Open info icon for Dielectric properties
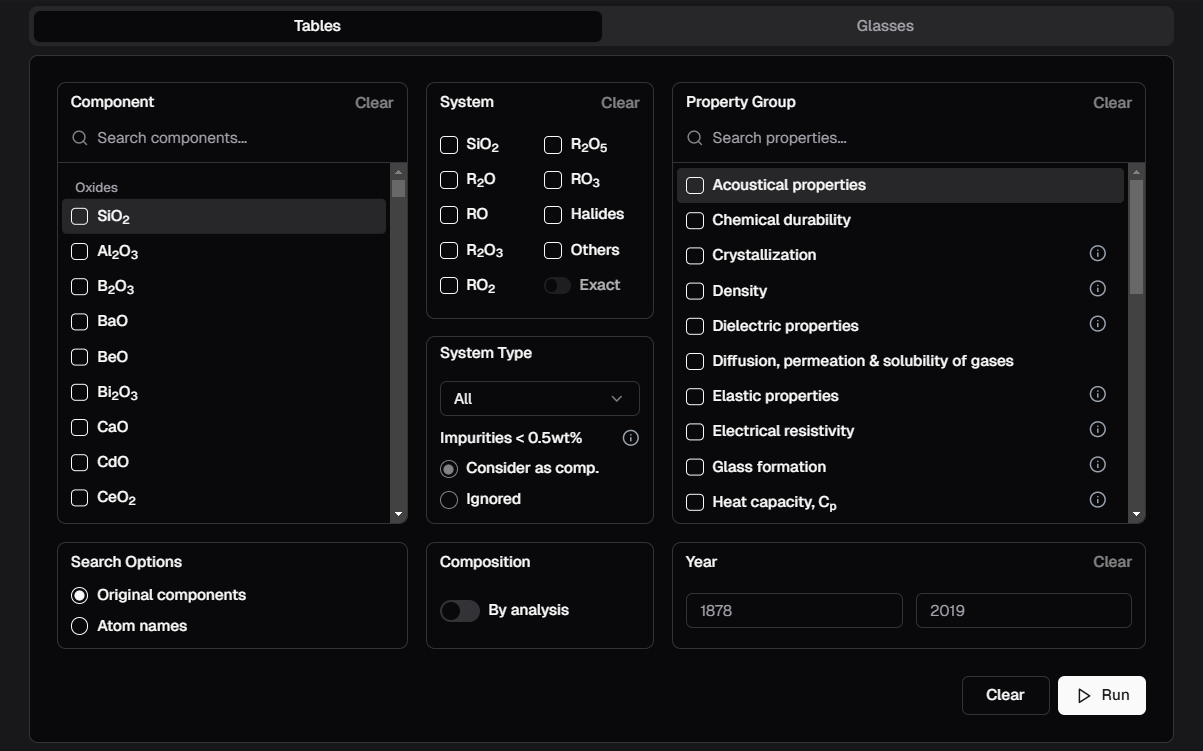This screenshot has width=1203, height=751. (1097, 324)
